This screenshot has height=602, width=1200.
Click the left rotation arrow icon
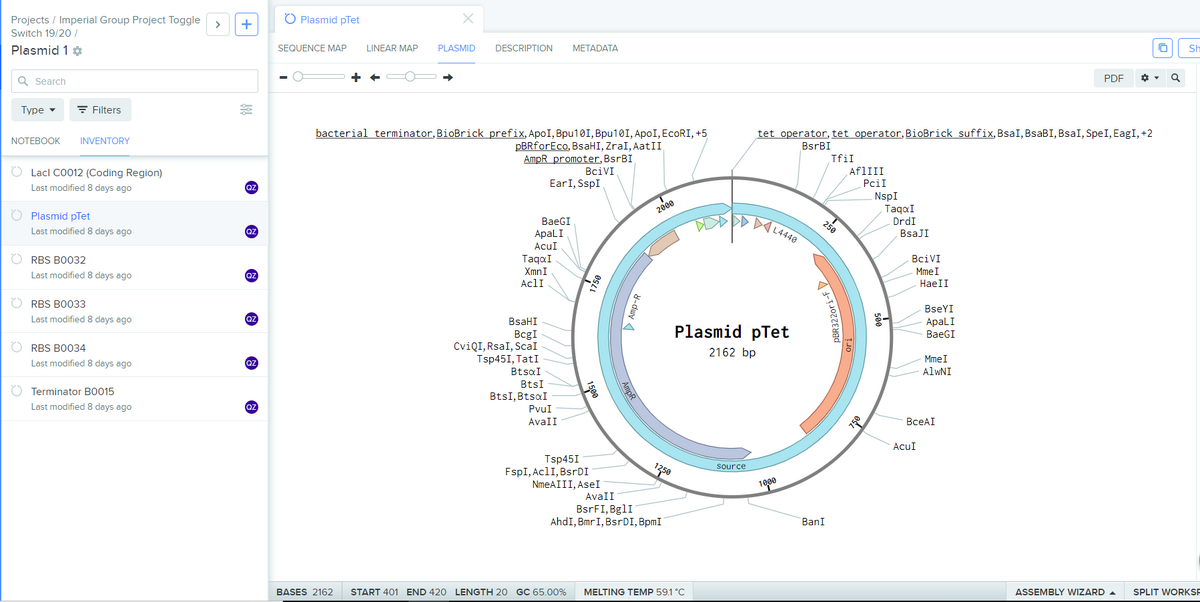point(374,77)
